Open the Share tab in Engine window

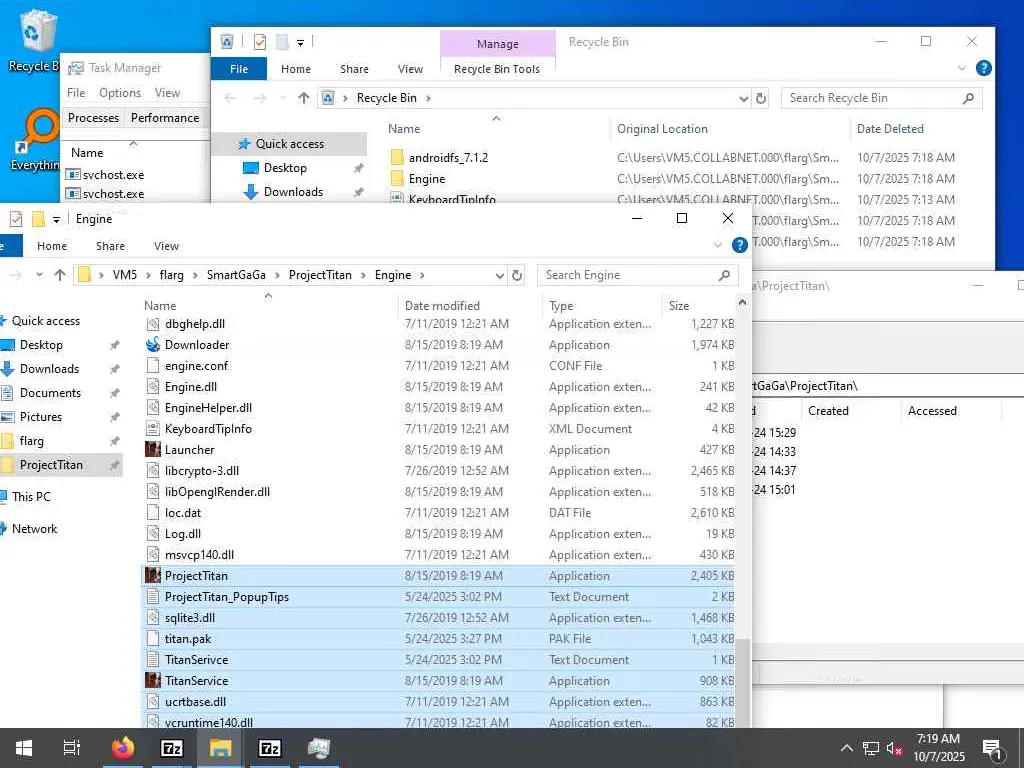pos(110,246)
